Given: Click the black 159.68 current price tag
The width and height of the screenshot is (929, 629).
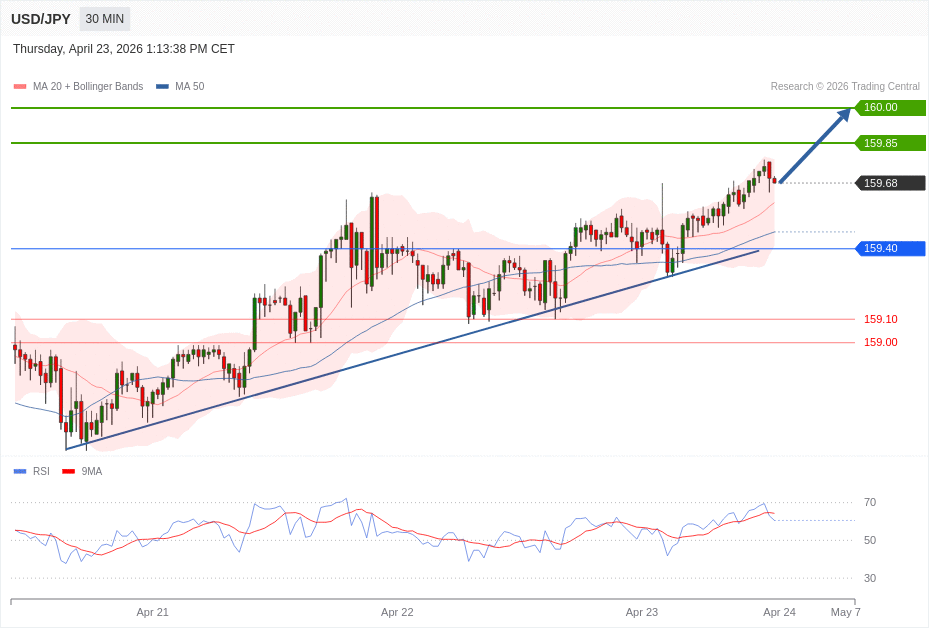Looking at the screenshot, I should pyautogui.click(x=889, y=183).
